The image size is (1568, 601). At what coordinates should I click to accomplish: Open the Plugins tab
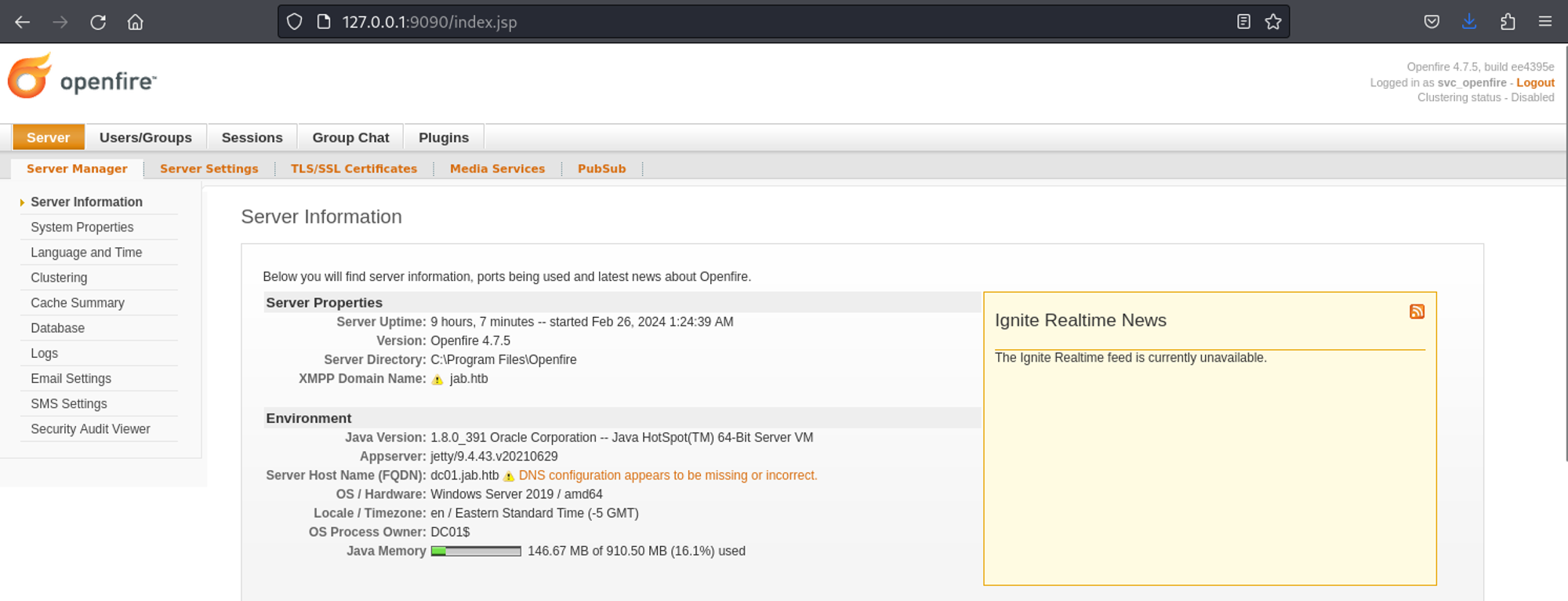(x=443, y=137)
